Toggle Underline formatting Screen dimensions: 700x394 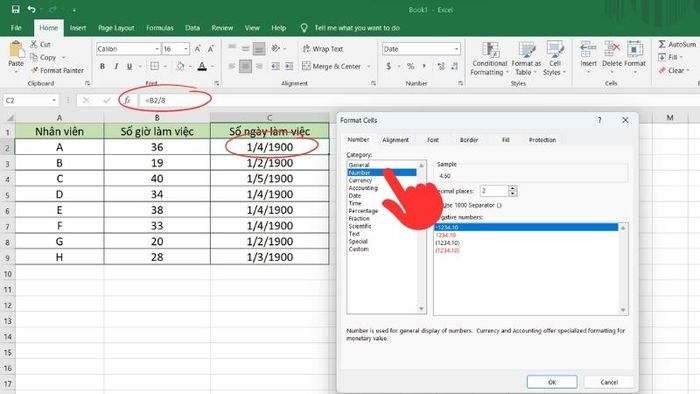[x=129, y=66]
